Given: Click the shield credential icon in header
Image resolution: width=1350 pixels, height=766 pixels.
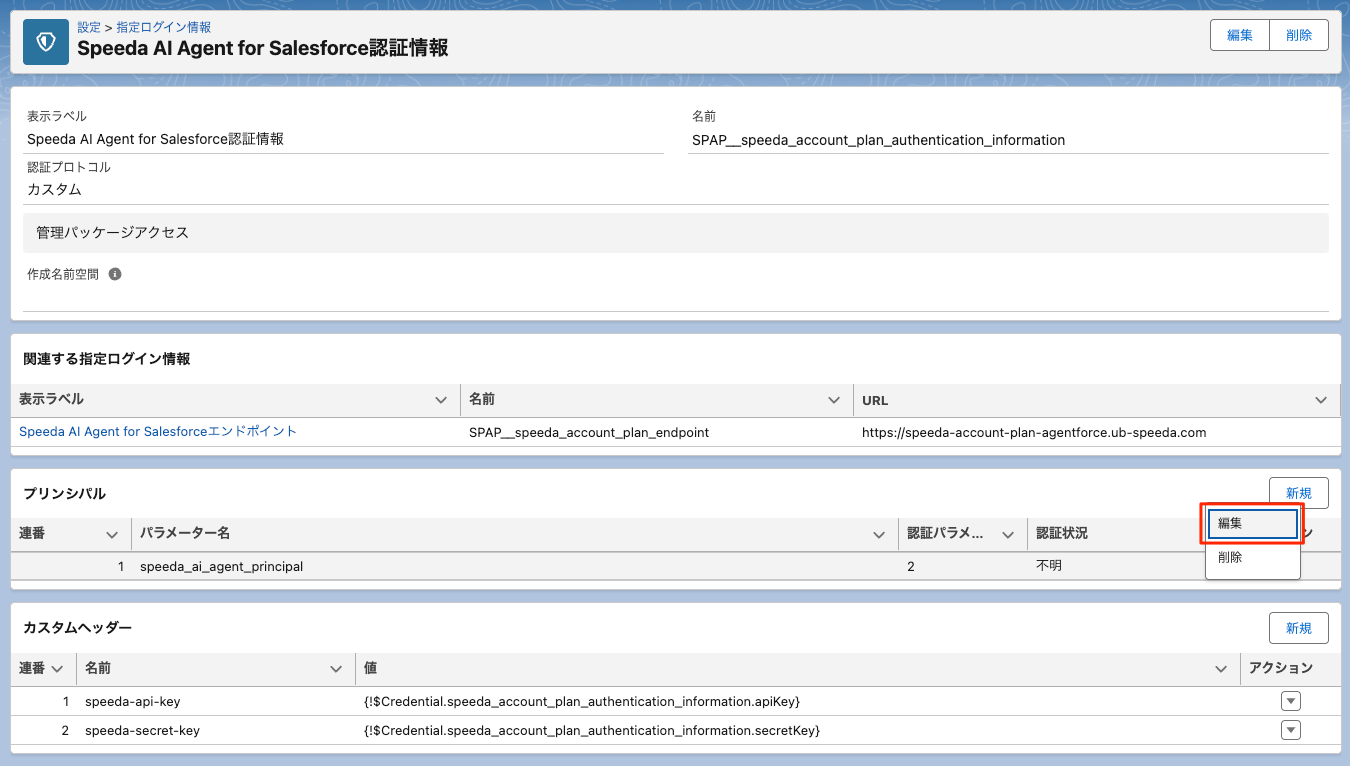Looking at the screenshot, I should click(46, 42).
